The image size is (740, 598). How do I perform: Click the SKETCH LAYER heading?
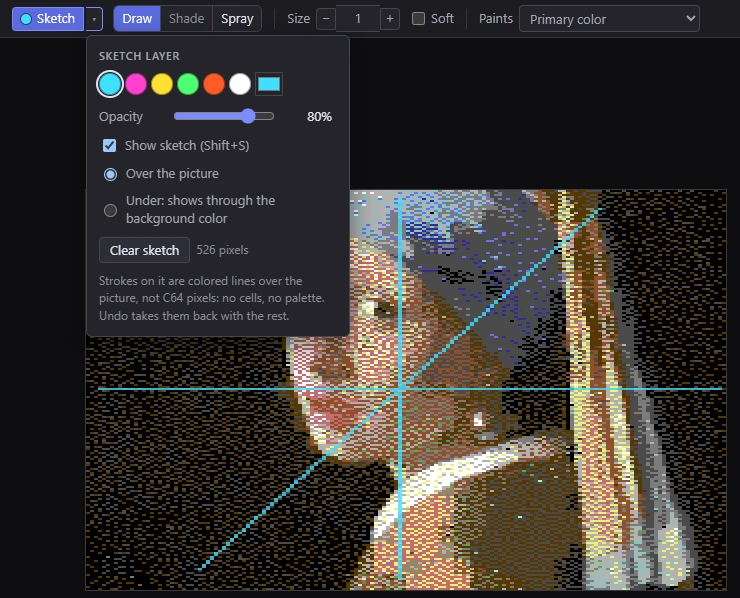139,56
